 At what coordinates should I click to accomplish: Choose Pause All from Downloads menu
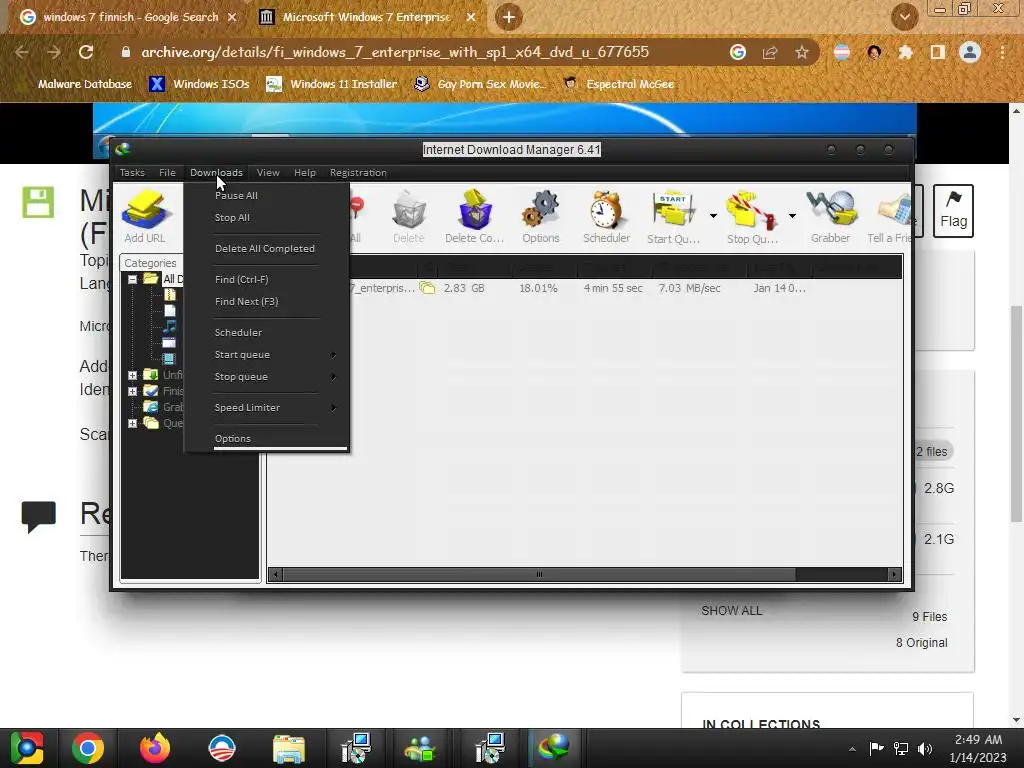(266, 195)
